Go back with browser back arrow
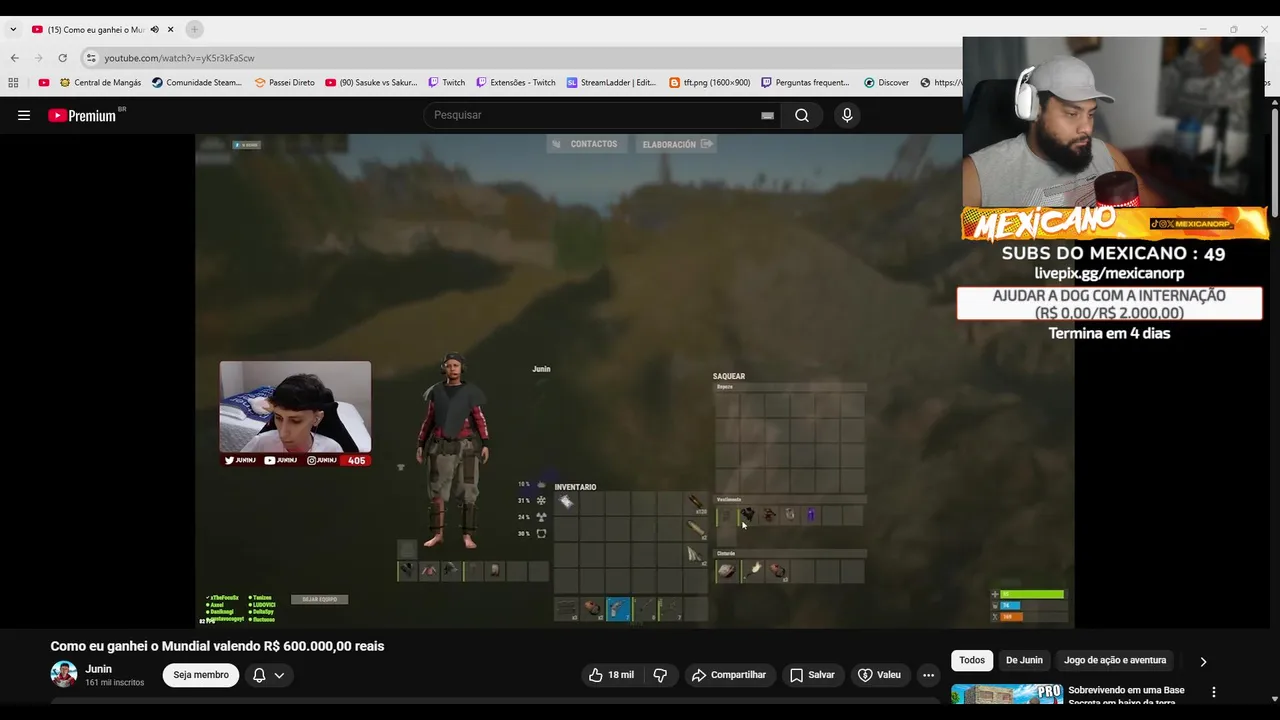The height and width of the screenshot is (720, 1280). (15, 58)
